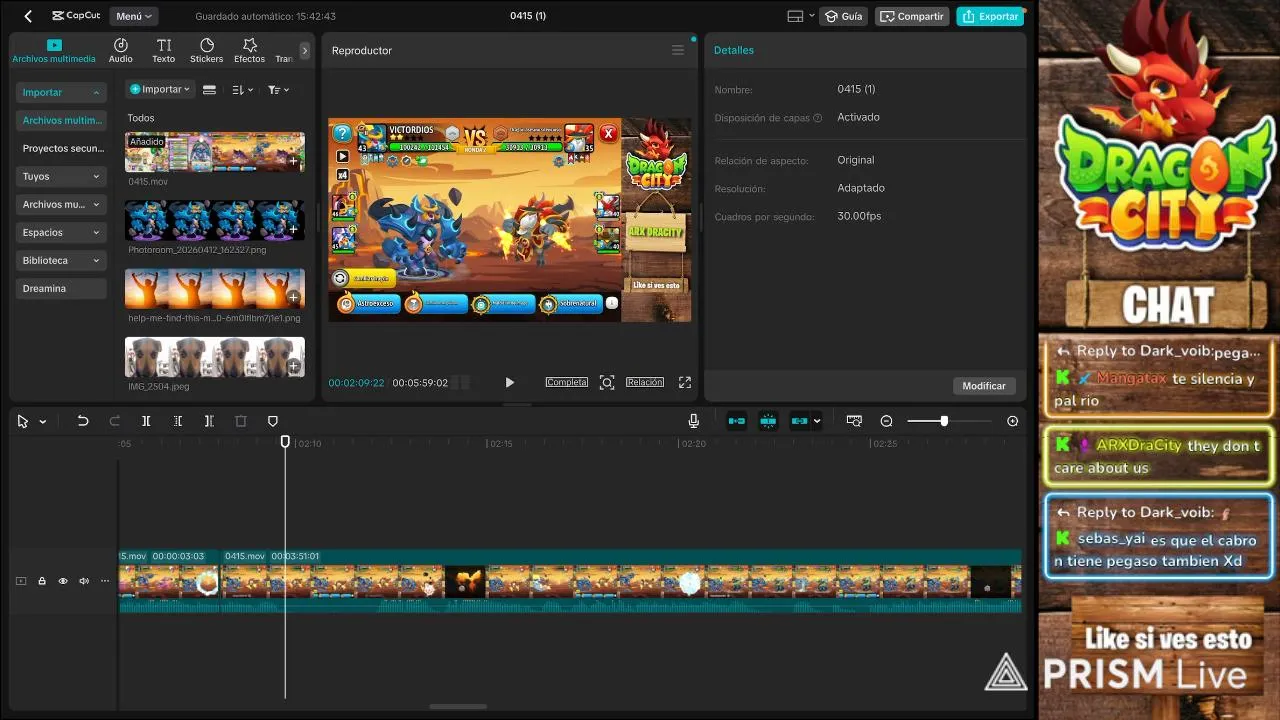Click the Modificar button

coord(984,385)
